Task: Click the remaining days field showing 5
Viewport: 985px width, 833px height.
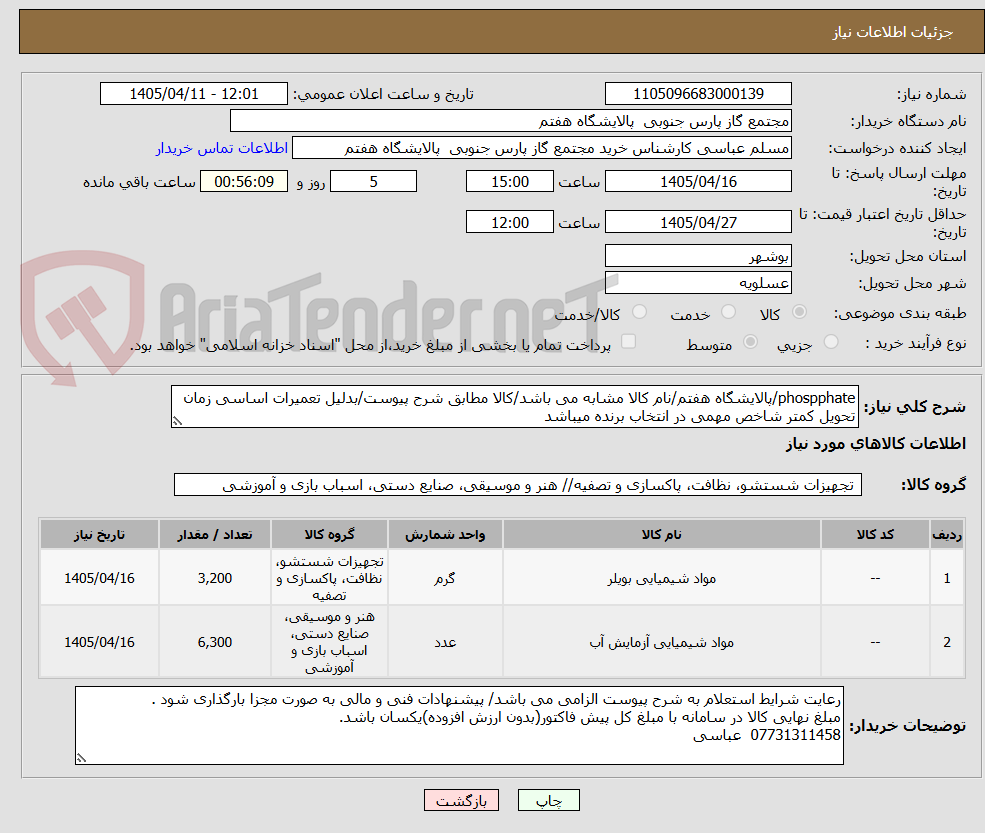Action: pyautogui.click(x=373, y=182)
